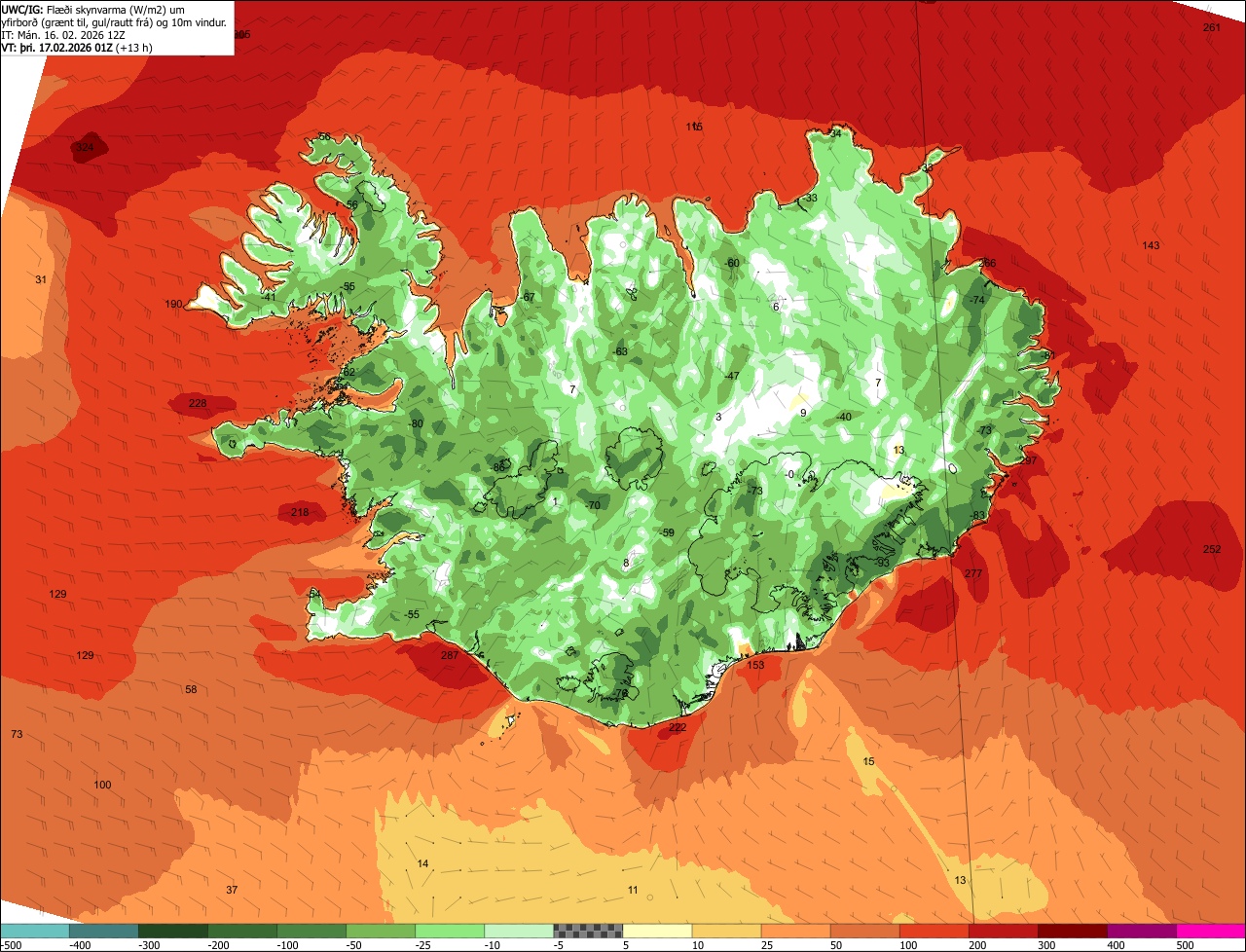The image size is (1246, 952).
Task: Pick the orange swatch between 25 and 50
Action: tap(796, 931)
